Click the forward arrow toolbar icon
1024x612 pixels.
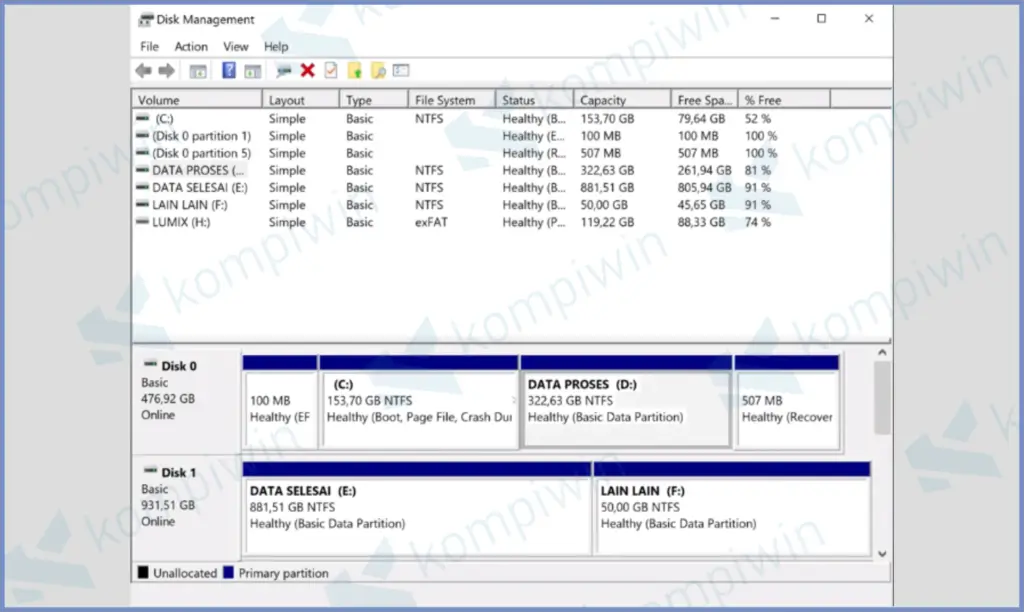point(166,70)
